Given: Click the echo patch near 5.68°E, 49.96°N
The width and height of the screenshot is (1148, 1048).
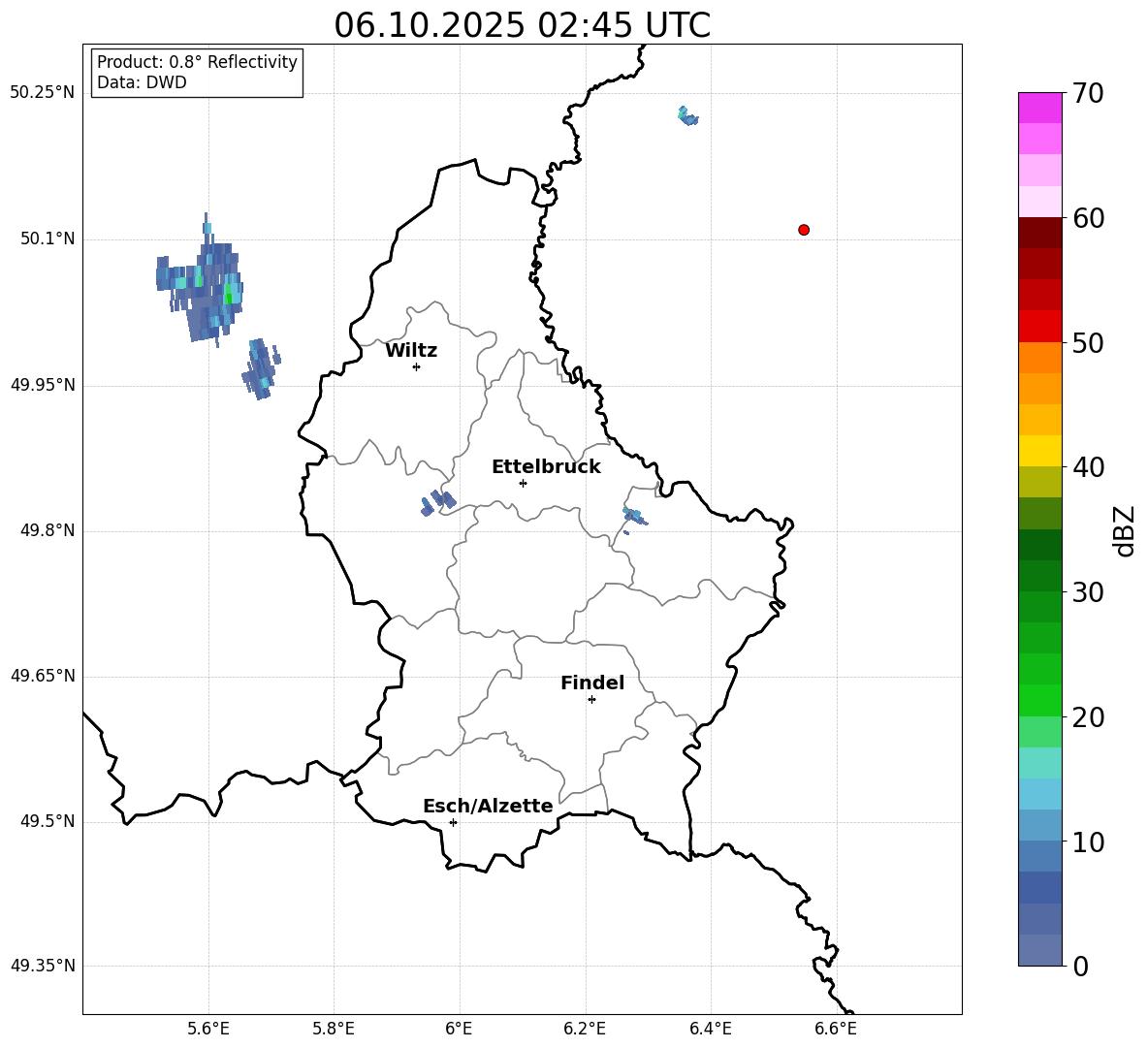Looking at the screenshot, I should point(261,368).
